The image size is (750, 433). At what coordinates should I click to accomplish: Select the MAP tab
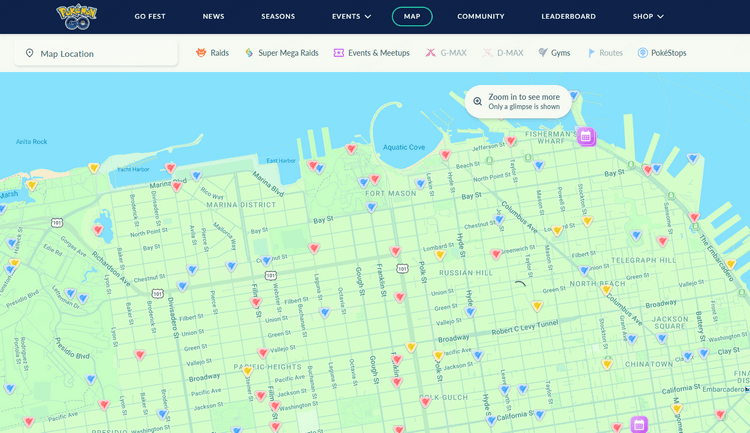pos(412,16)
